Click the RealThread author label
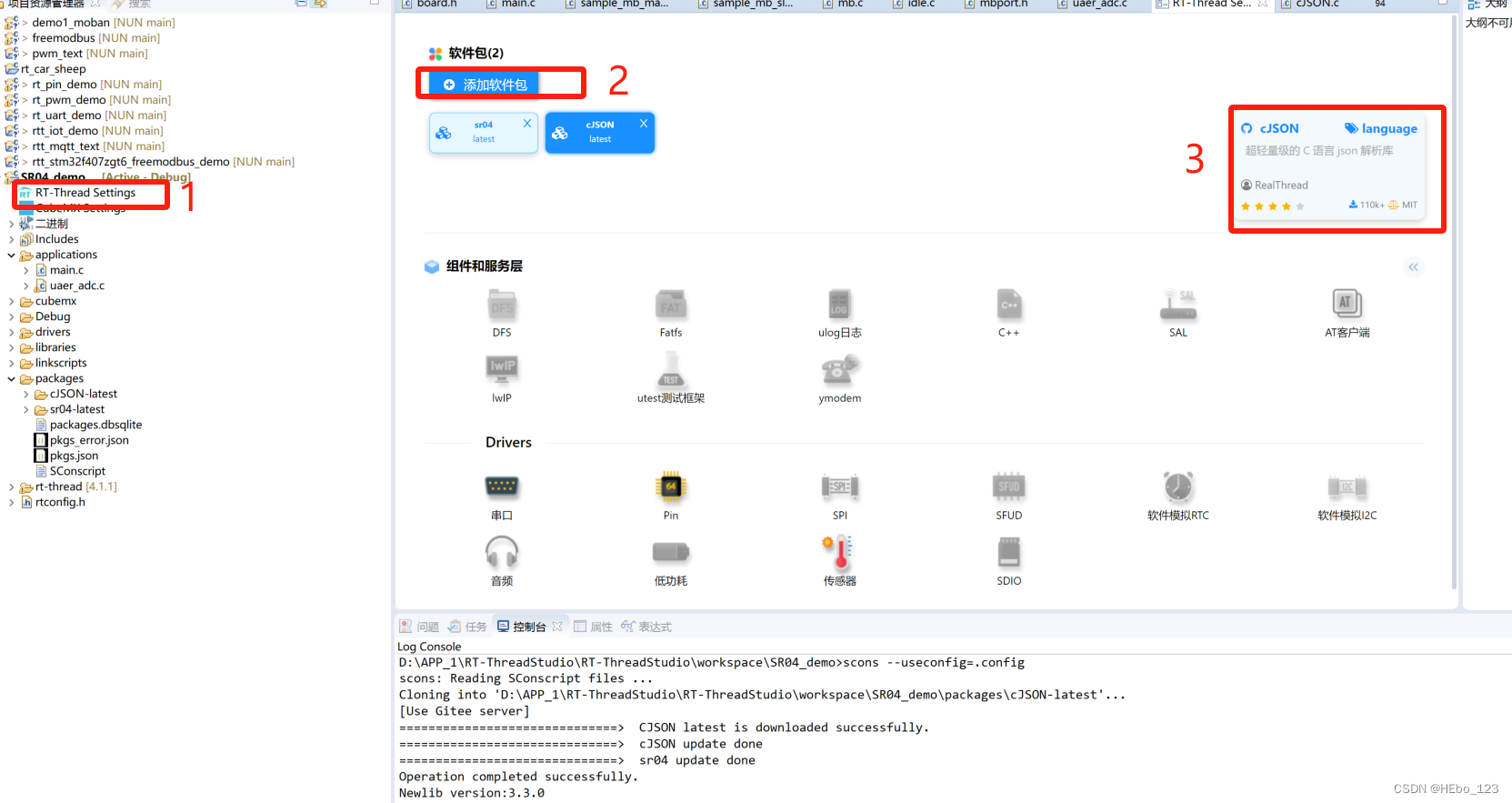The width and height of the screenshot is (1512, 803). (x=1275, y=185)
